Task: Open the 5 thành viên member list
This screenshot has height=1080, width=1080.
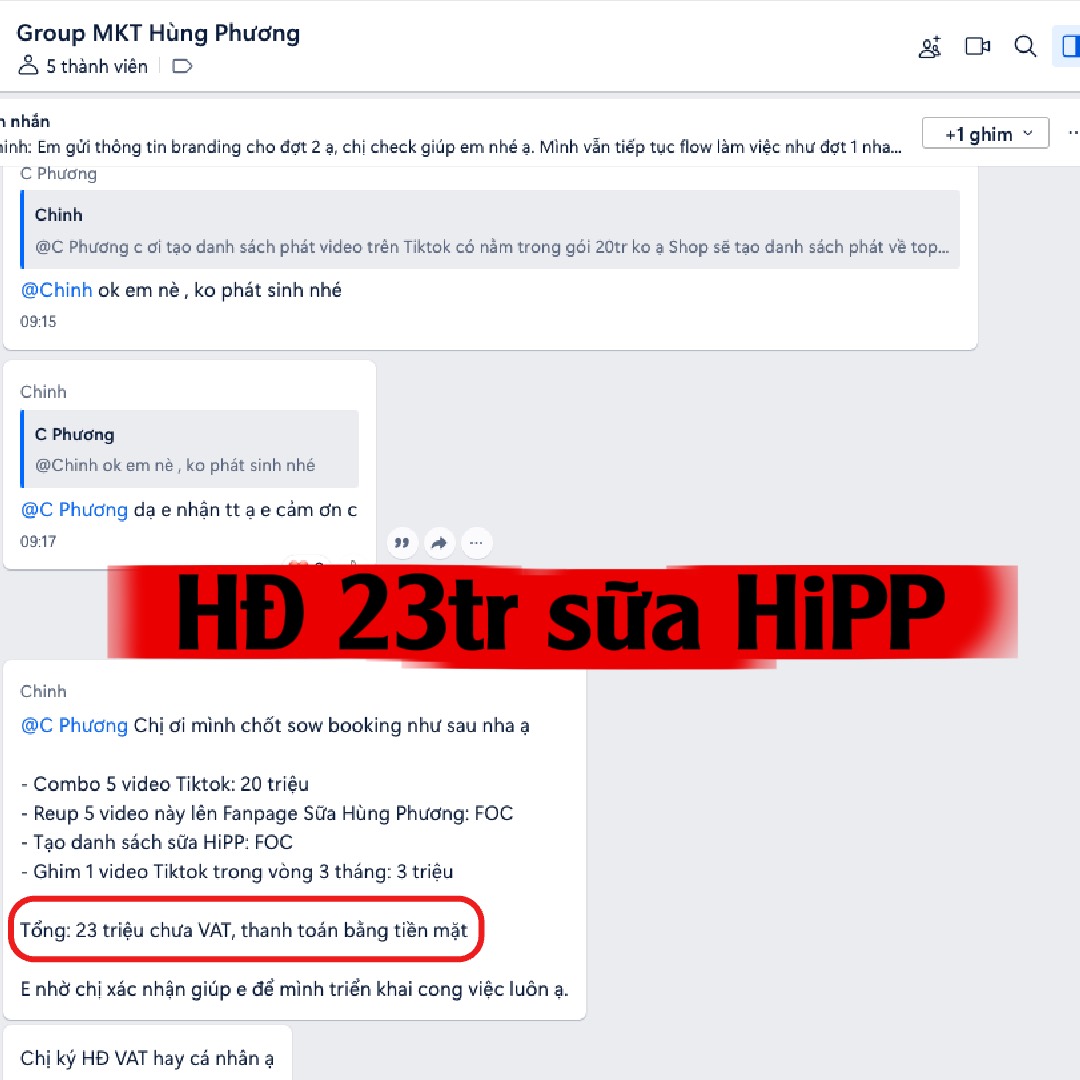Action: pyautogui.click(x=83, y=66)
